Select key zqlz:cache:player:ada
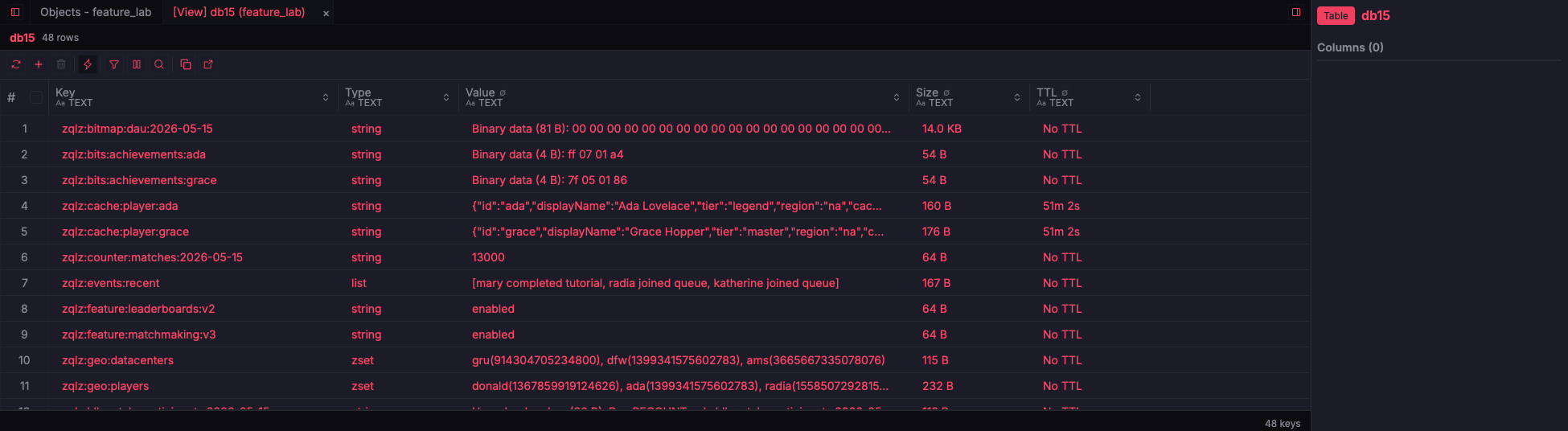This screenshot has width=1568, height=431. pos(120,206)
